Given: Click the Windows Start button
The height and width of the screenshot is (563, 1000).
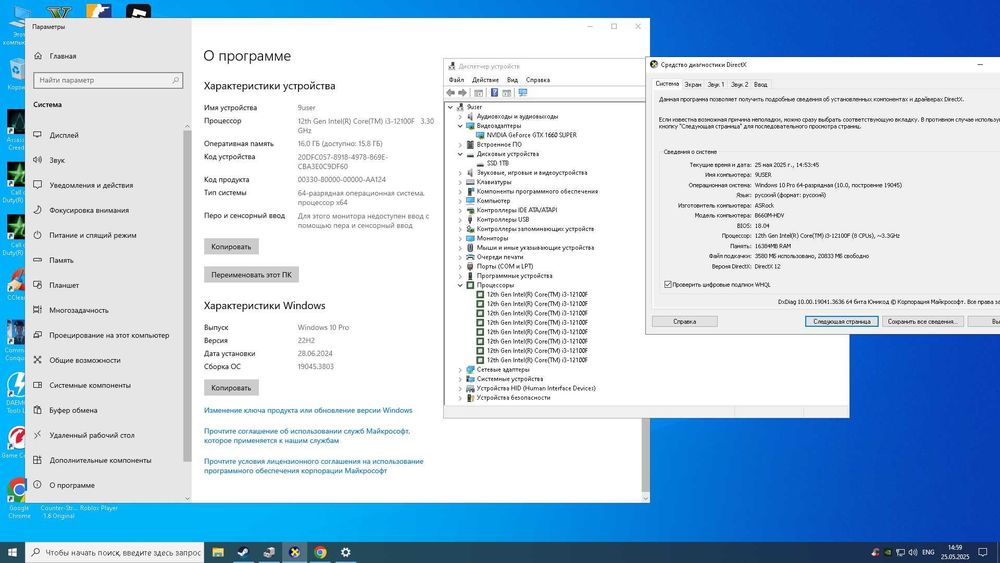Looking at the screenshot, I should coord(12,552).
